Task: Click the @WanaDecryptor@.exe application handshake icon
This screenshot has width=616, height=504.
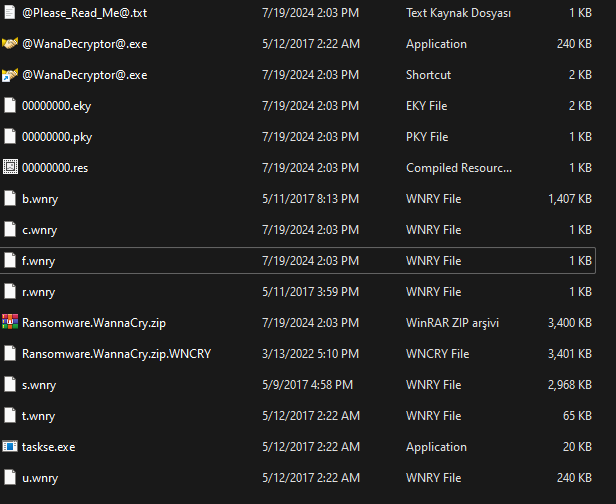Action: [x=10, y=44]
